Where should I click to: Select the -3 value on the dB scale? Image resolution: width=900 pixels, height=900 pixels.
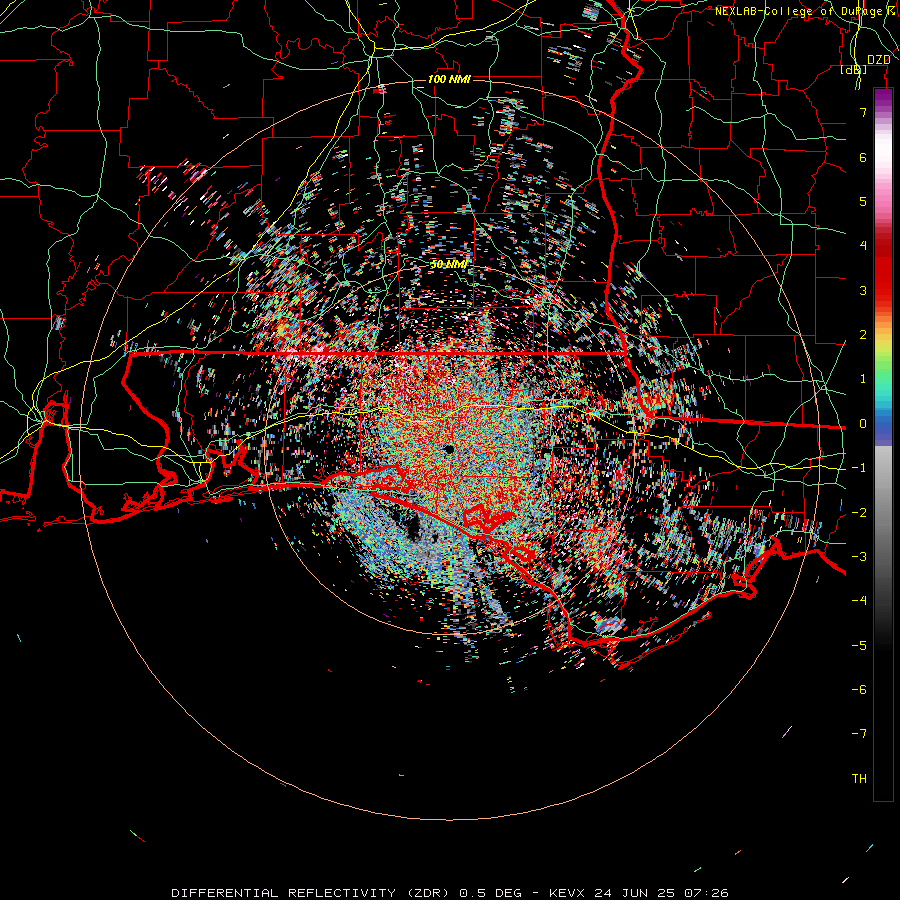[859, 557]
